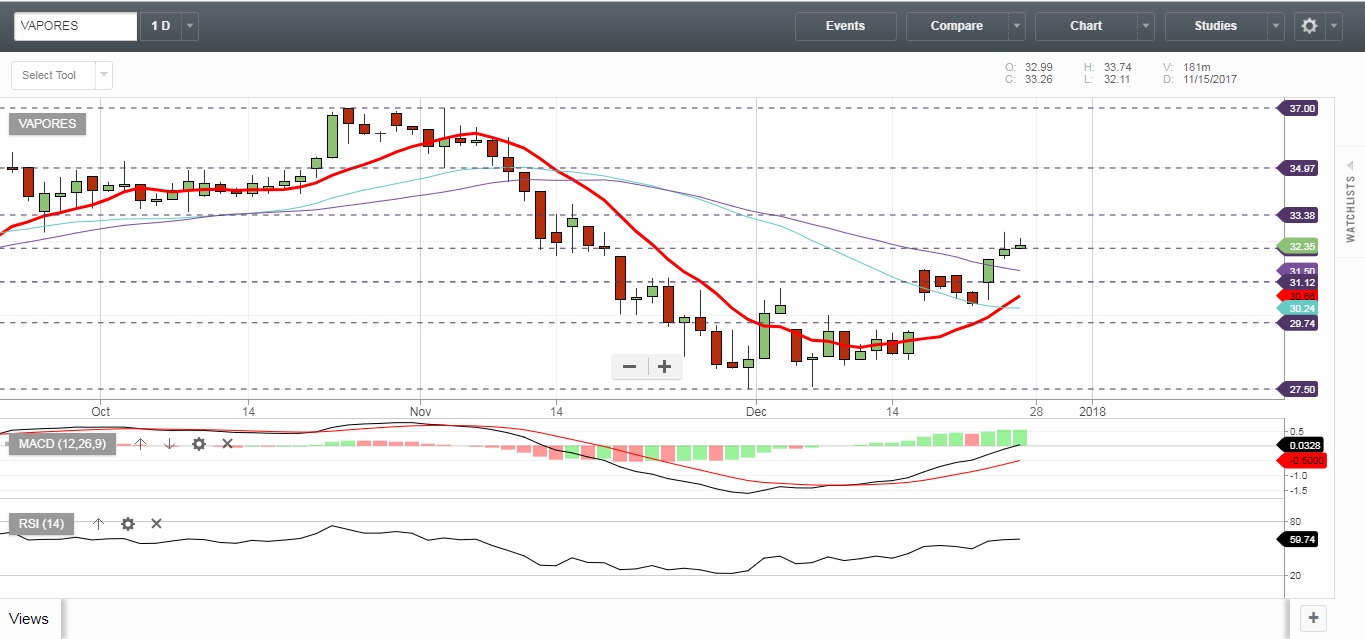Remove the MACD study panel
The width and height of the screenshot is (1365, 639).
click(227, 443)
